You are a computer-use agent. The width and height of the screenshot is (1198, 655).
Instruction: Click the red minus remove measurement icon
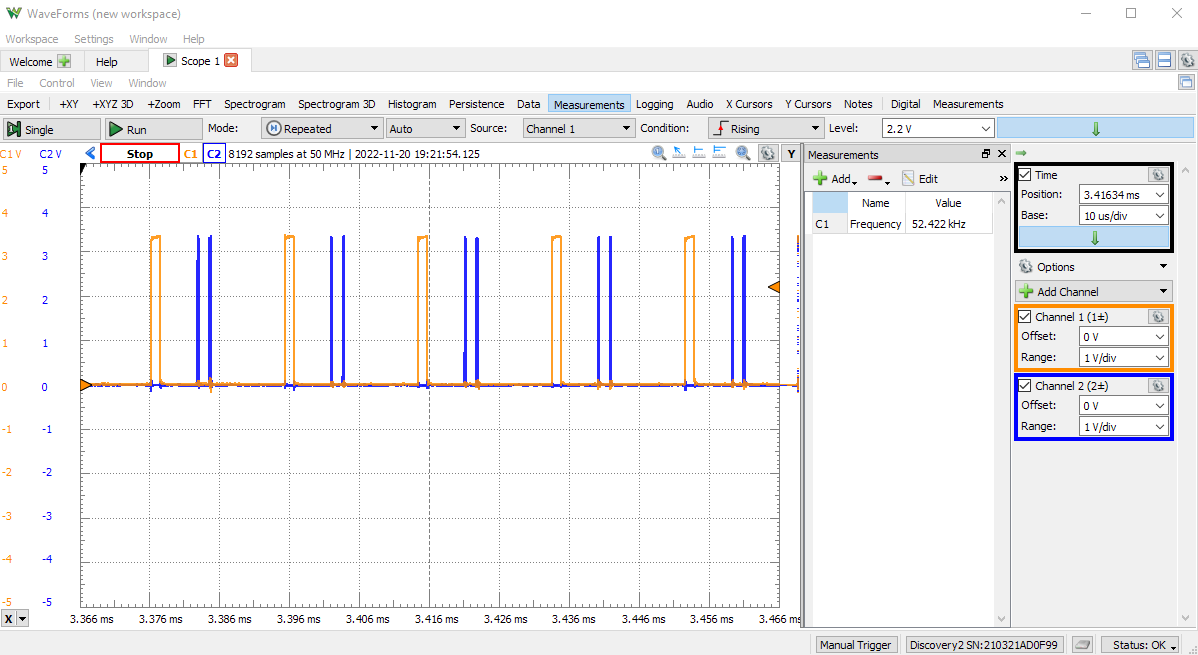point(878,179)
